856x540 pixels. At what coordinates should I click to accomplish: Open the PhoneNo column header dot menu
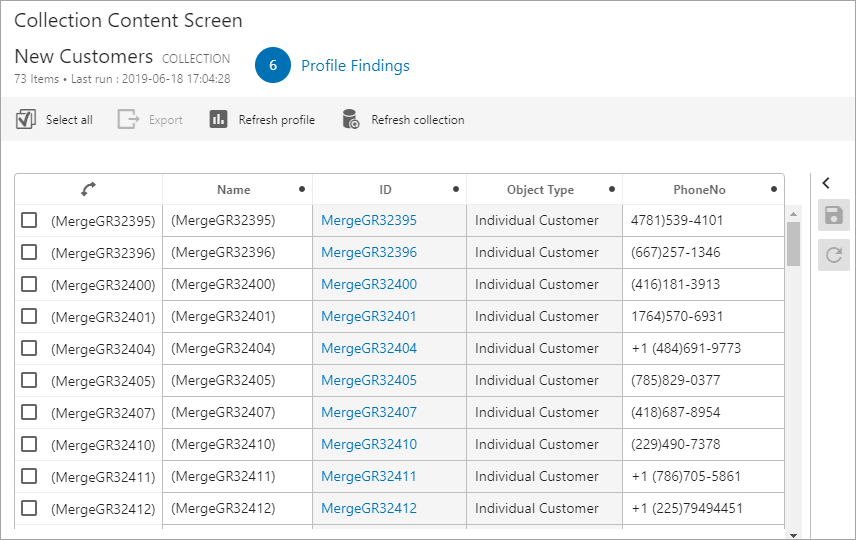(774, 188)
